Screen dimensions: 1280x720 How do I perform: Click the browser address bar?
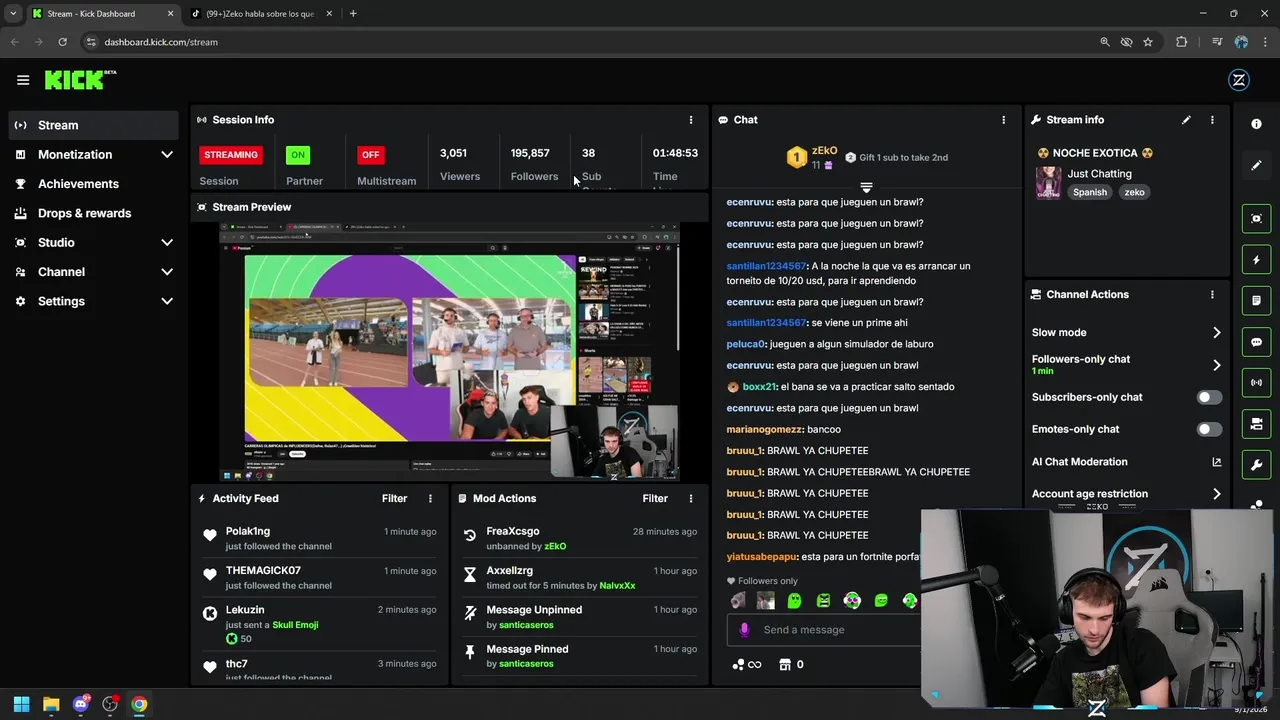point(590,42)
